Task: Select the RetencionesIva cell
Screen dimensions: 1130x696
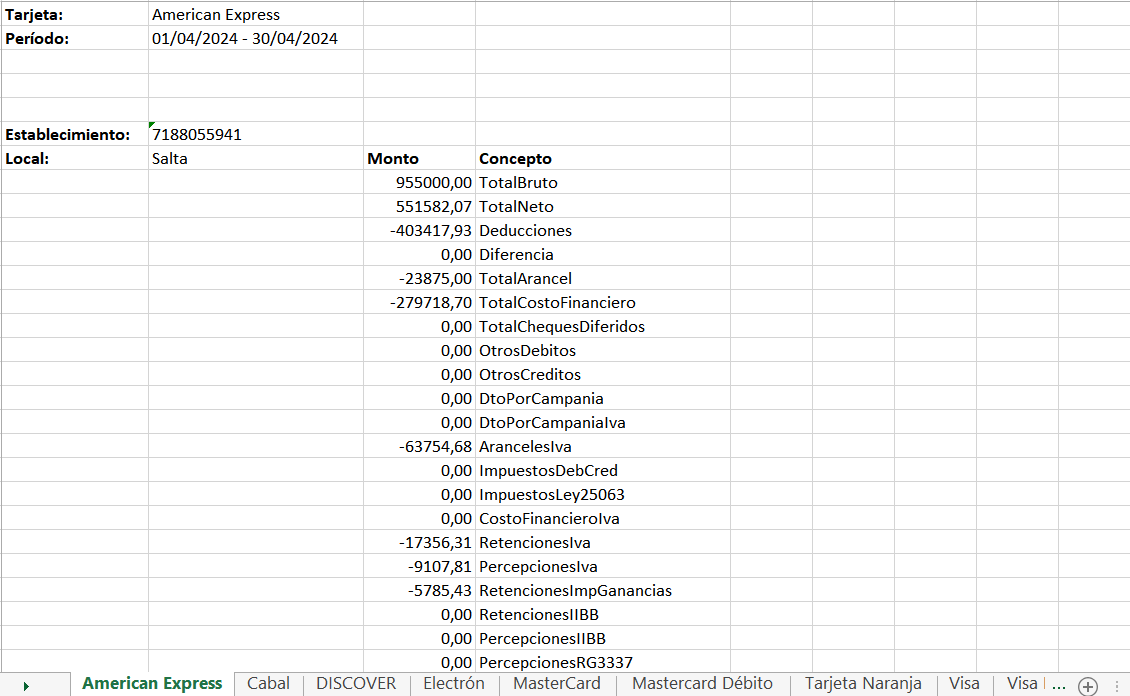Action: click(x=602, y=543)
